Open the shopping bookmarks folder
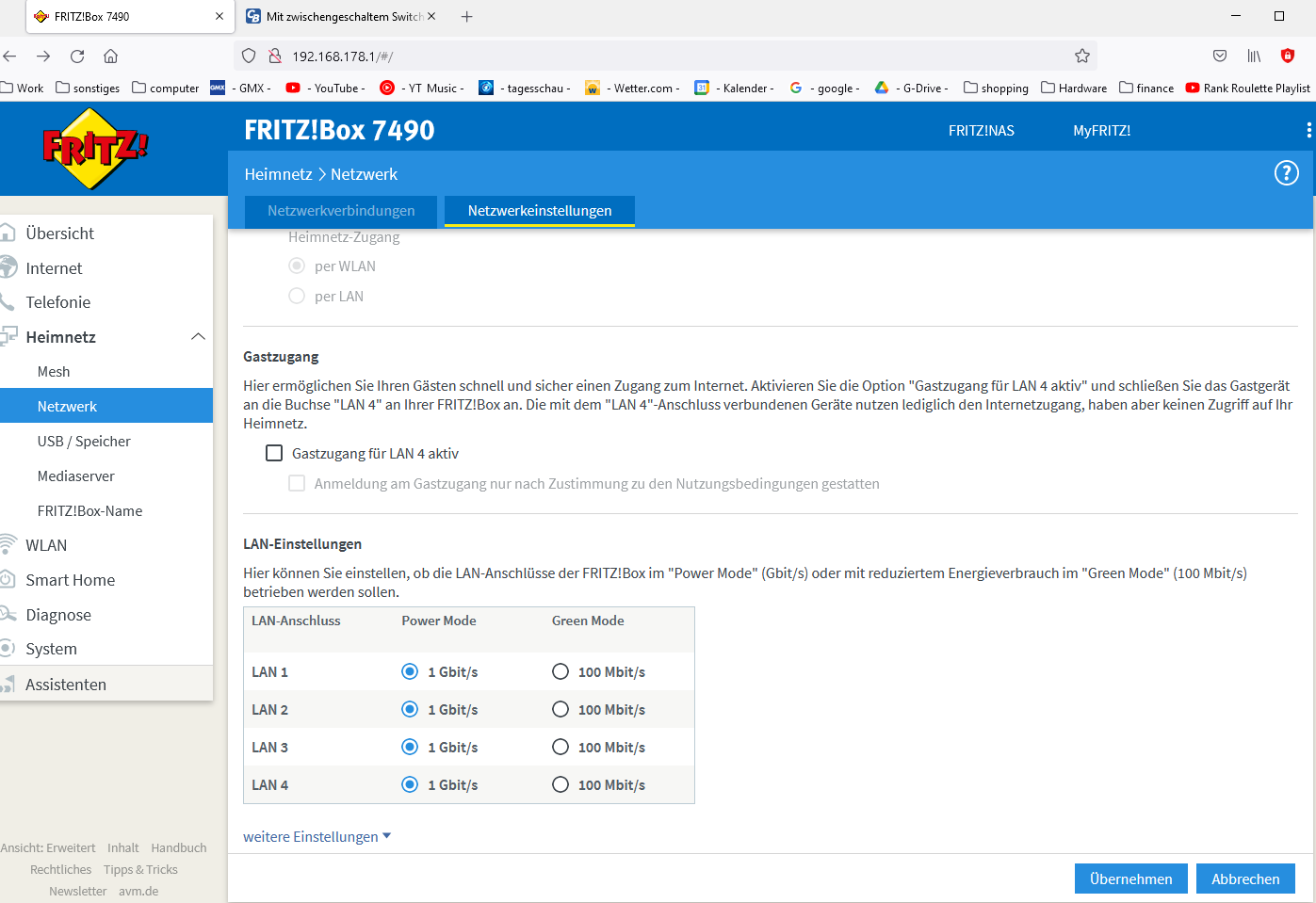Viewport: 1316px width, 903px height. click(x=996, y=88)
